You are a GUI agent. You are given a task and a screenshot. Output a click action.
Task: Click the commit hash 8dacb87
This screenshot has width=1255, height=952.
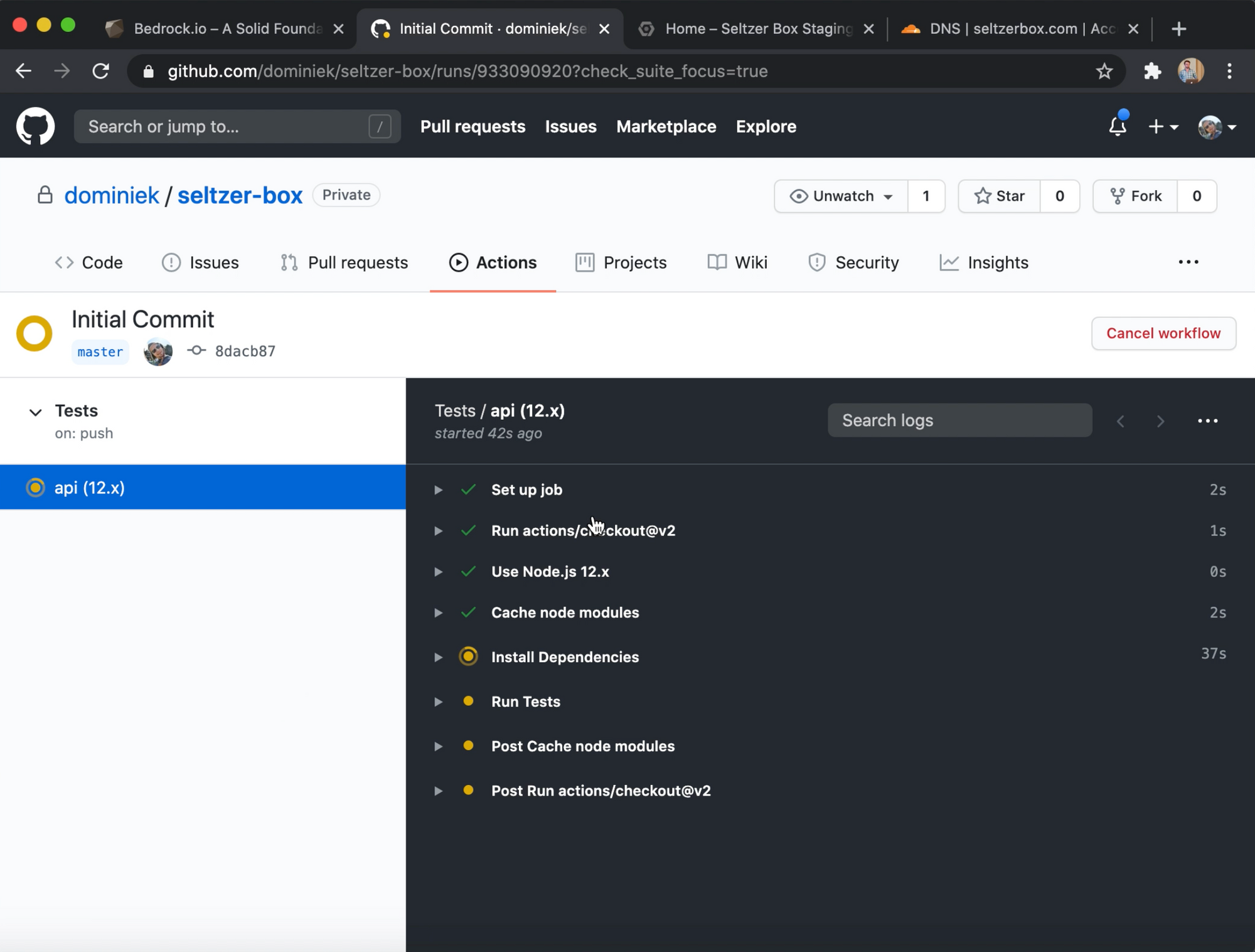245,351
